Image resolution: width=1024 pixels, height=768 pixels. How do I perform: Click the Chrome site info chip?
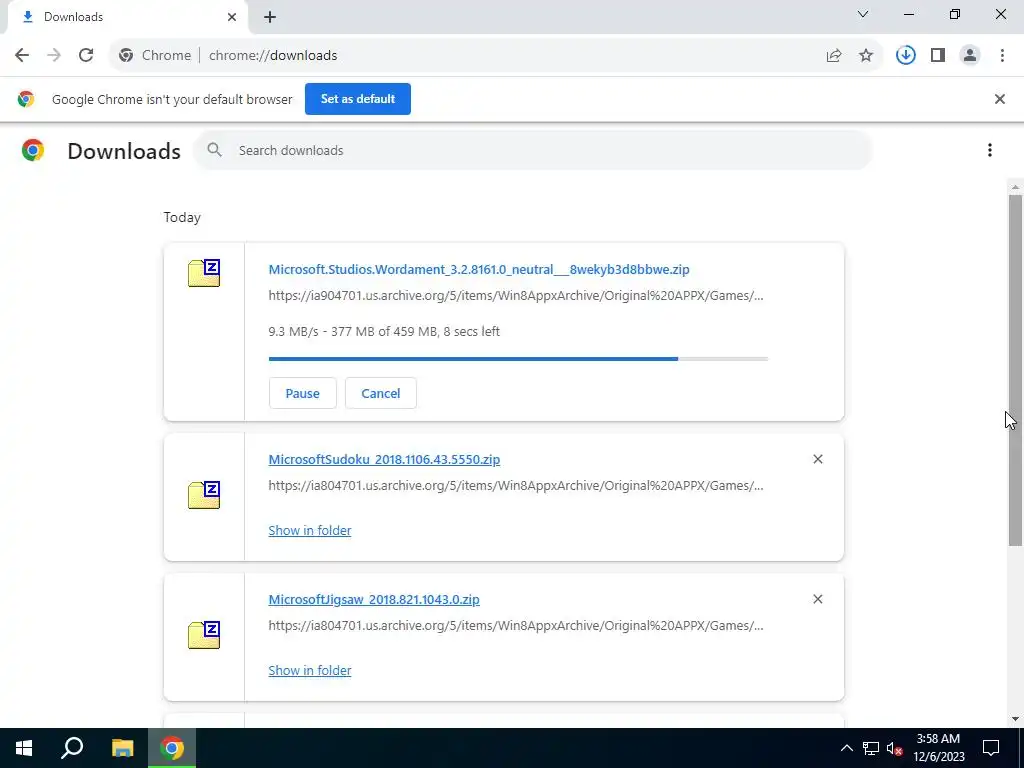(155, 56)
